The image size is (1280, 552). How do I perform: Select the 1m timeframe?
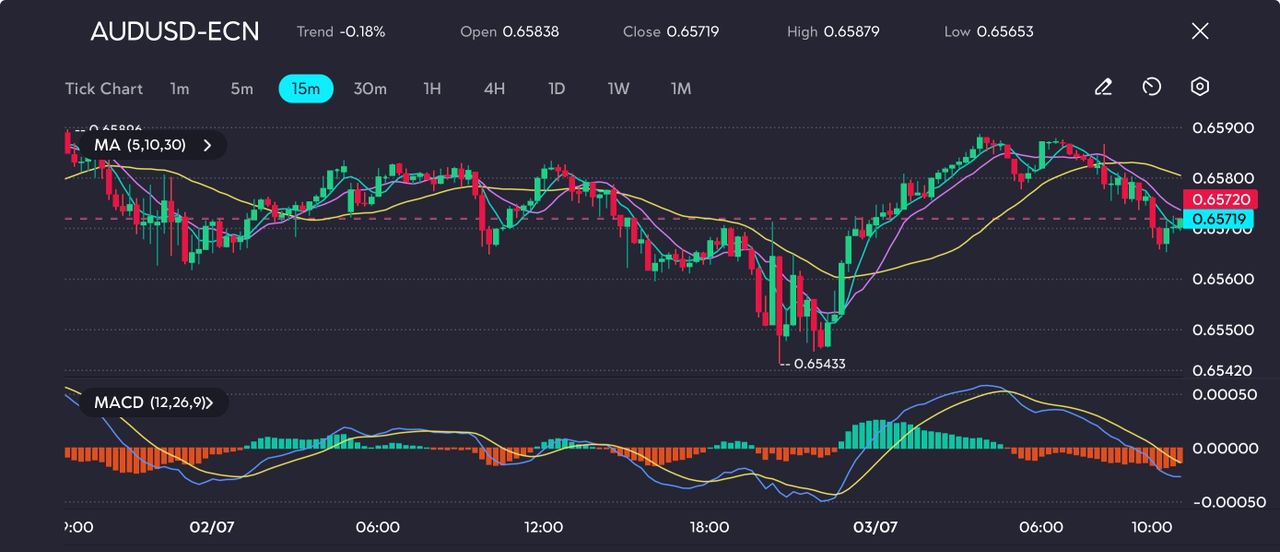(x=179, y=89)
